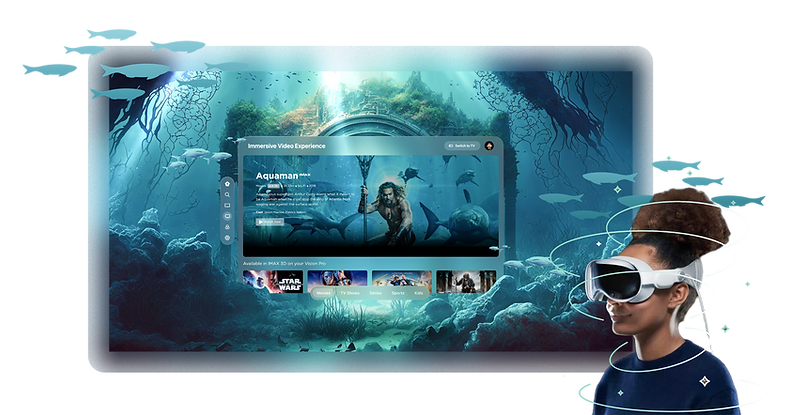Screen dimensions: 788x415
Task: Open the Star Wars movie thumbnail
Action: (x=272, y=281)
